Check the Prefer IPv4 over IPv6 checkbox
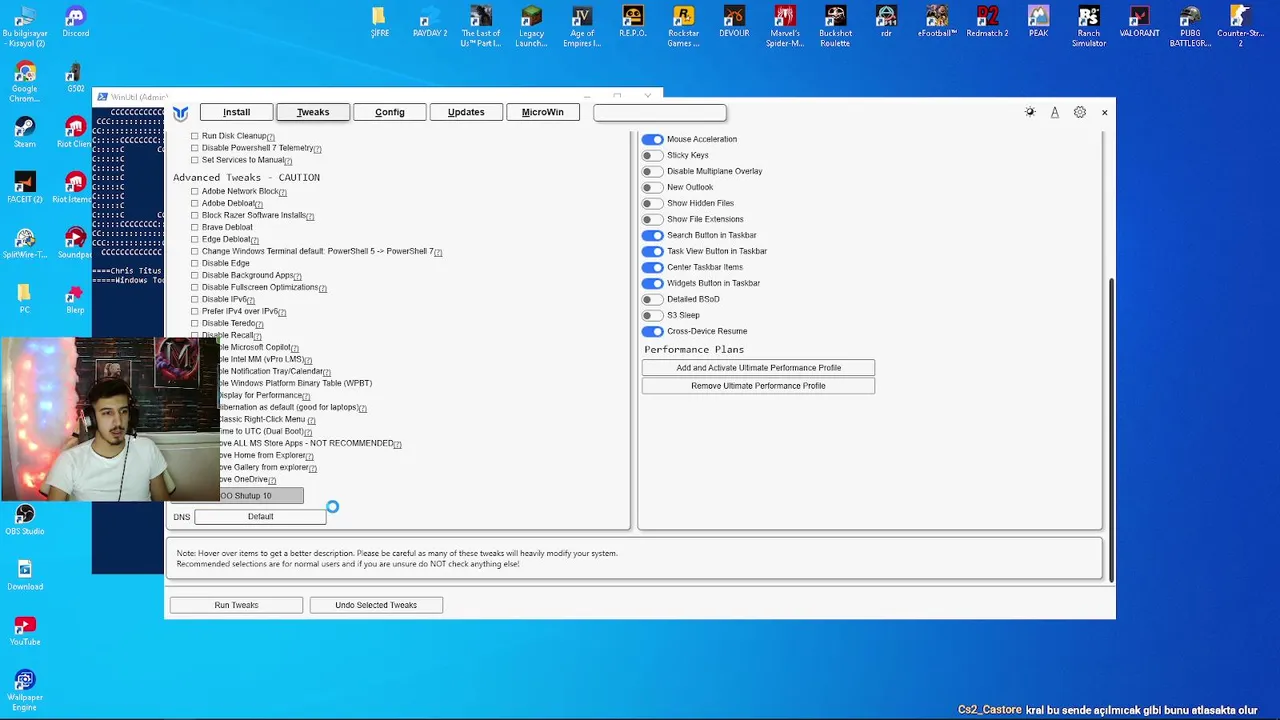This screenshot has height=720, width=1280. (x=195, y=311)
